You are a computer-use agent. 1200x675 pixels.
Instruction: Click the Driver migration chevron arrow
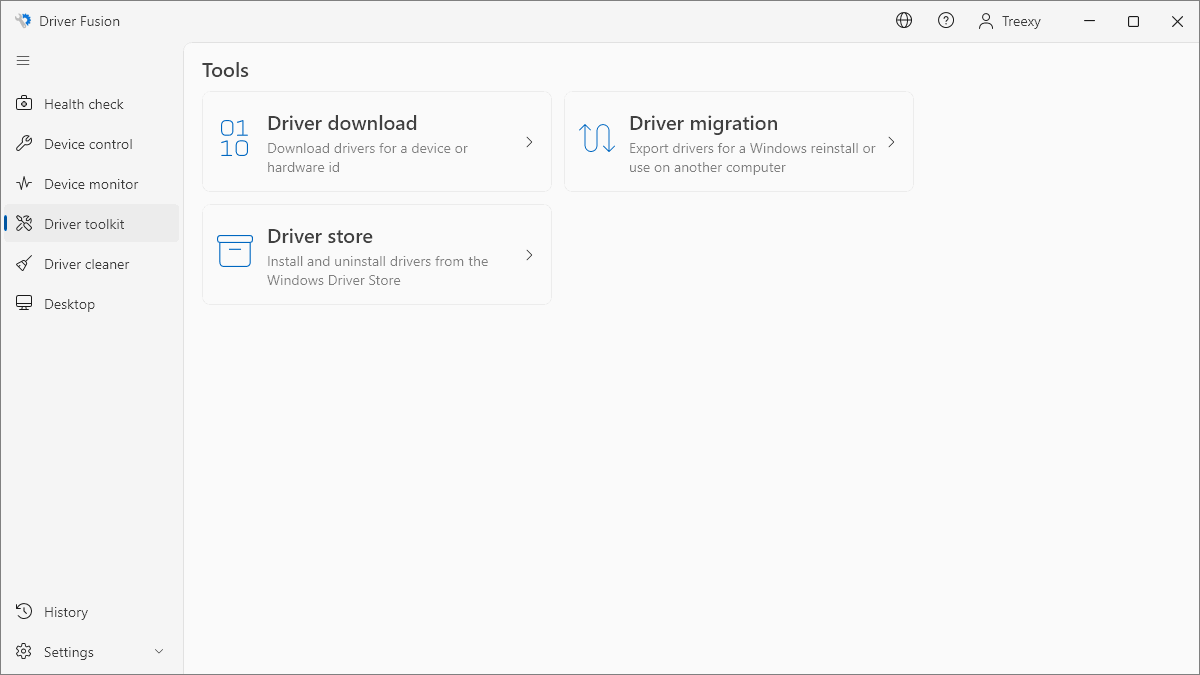tap(891, 142)
